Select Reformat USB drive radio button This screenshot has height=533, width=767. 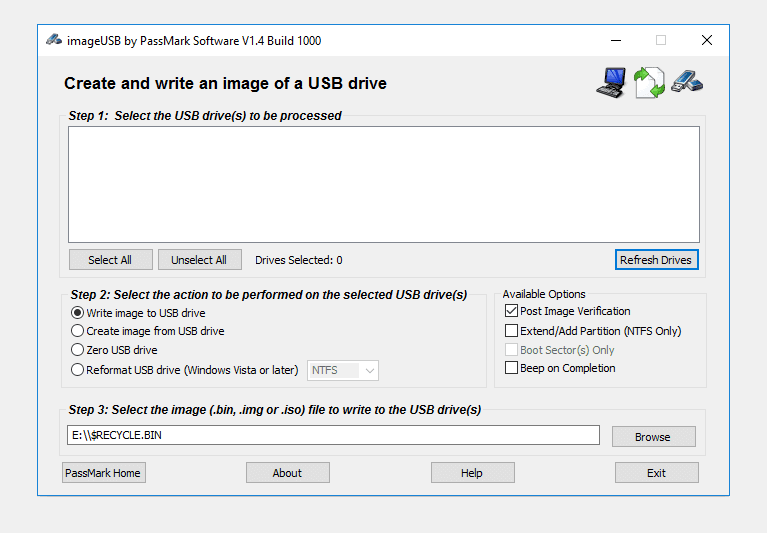77,370
